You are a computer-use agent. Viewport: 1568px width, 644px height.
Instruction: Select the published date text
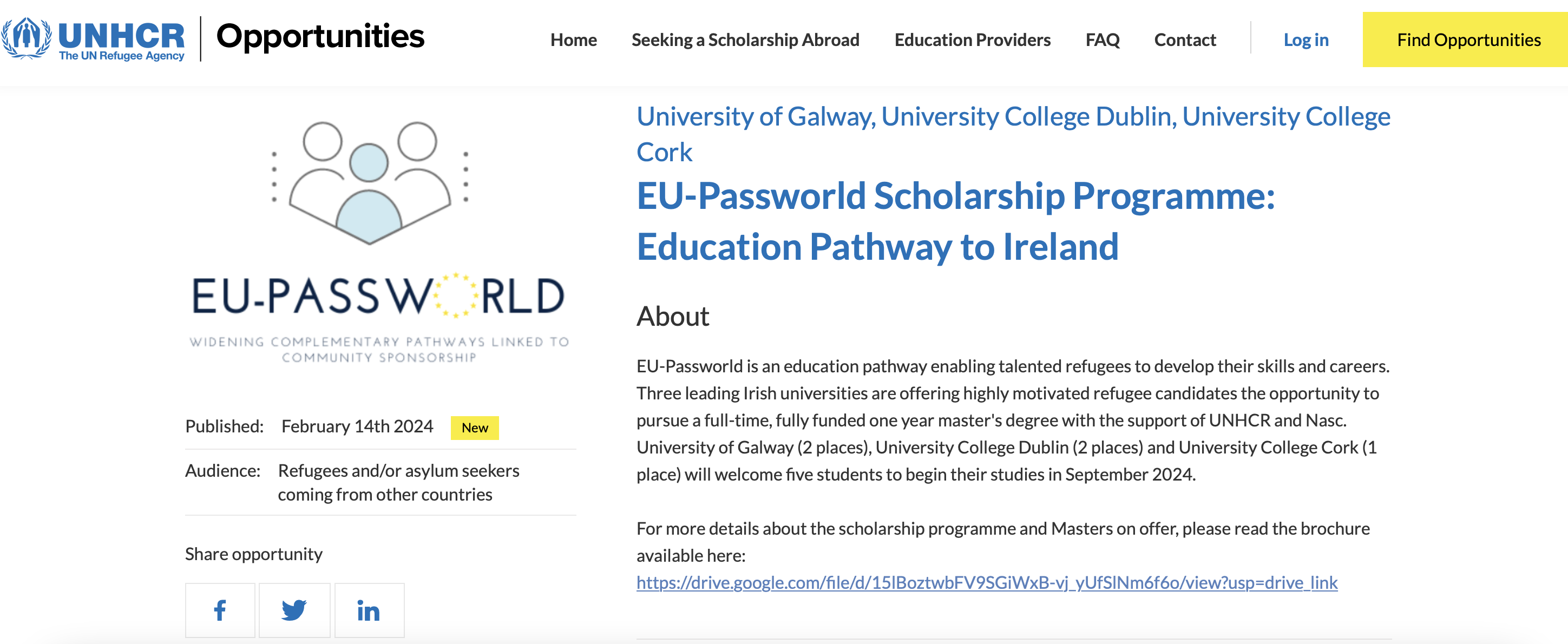(x=356, y=426)
